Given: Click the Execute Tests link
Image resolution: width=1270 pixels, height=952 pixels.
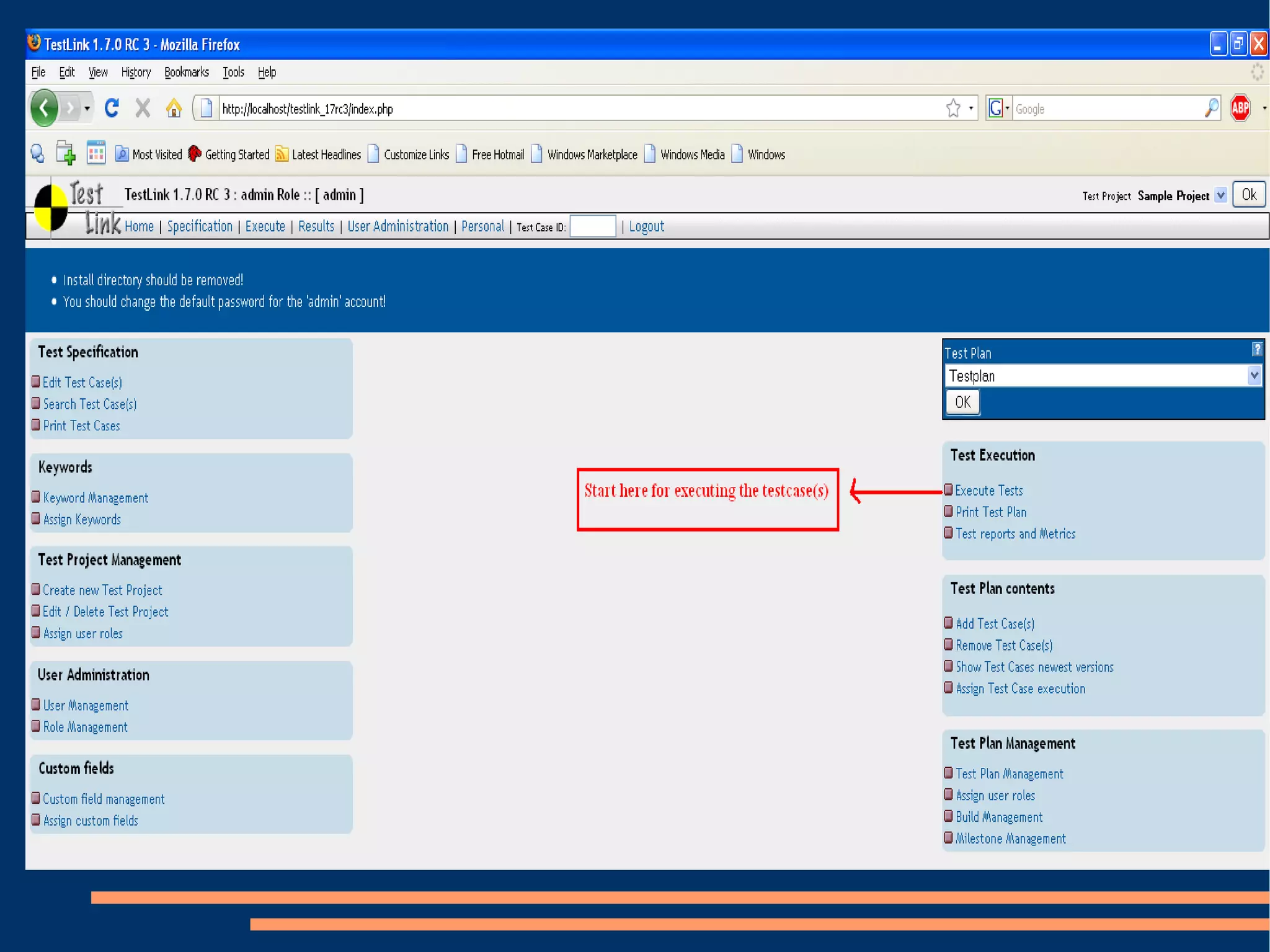Looking at the screenshot, I should click(989, 491).
